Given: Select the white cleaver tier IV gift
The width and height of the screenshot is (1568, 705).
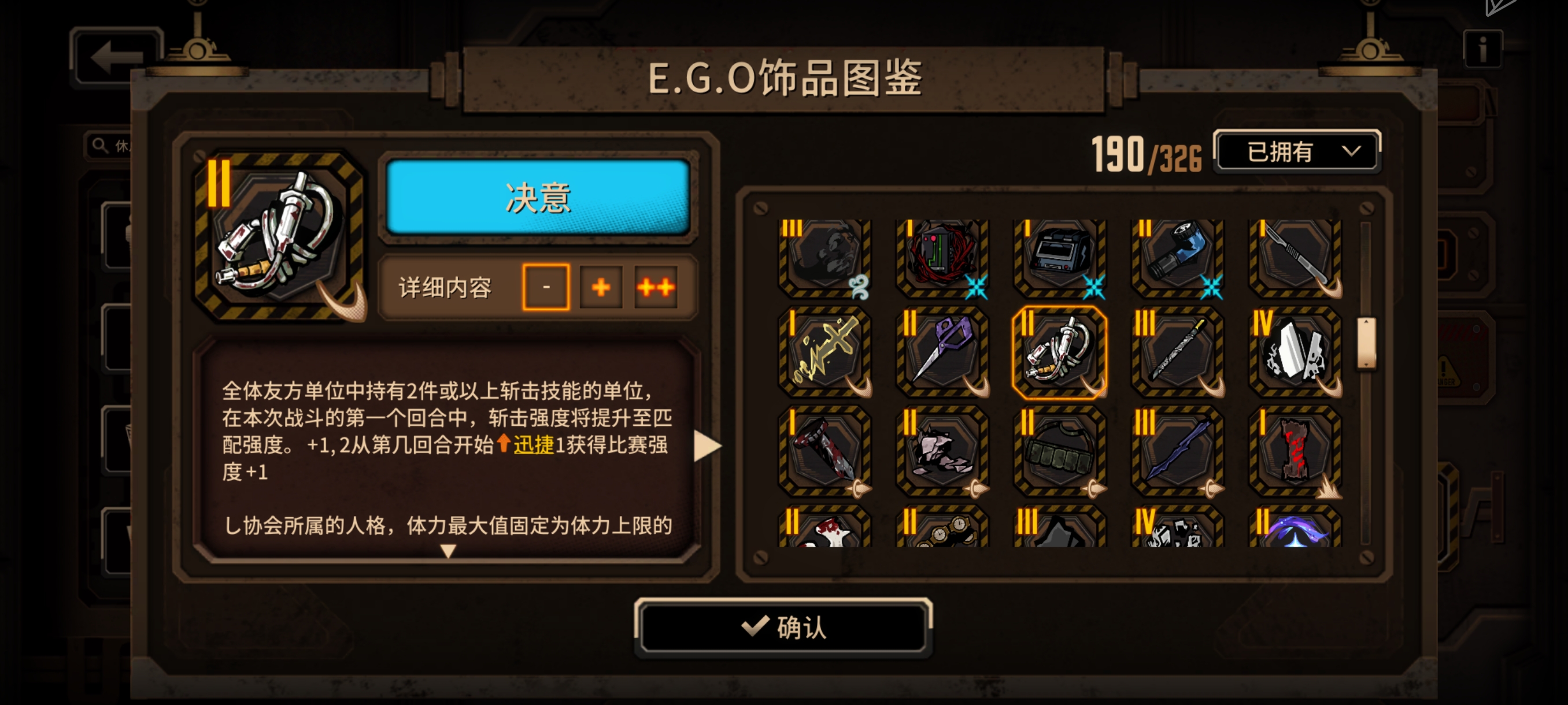Looking at the screenshot, I should (x=1295, y=352).
